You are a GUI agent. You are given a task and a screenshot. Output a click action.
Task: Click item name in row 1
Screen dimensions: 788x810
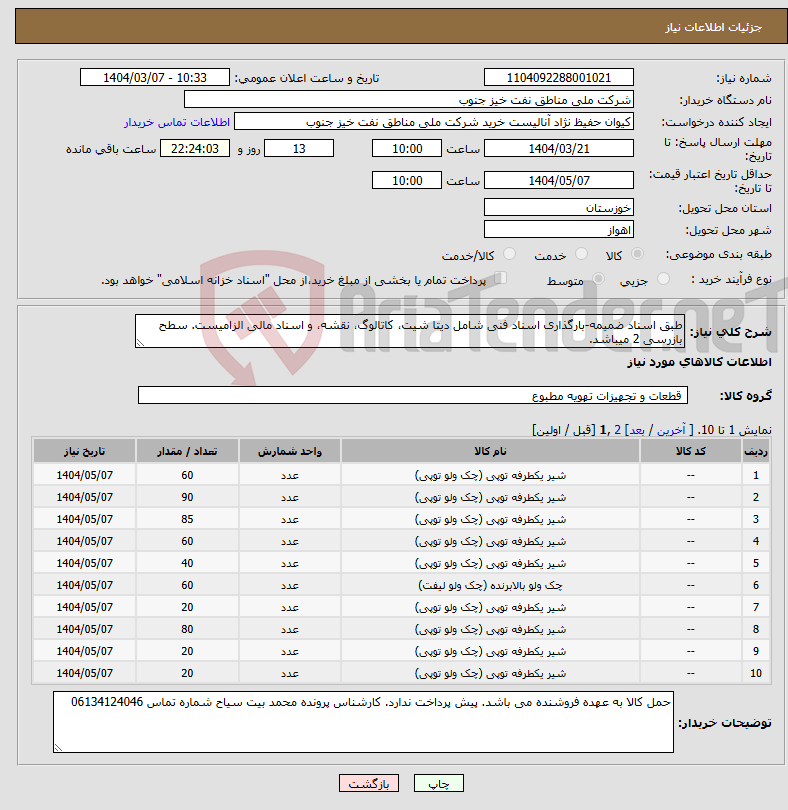coord(490,475)
